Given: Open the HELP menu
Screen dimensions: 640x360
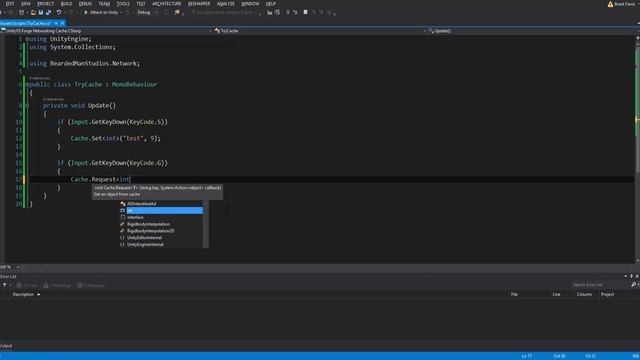Looking at the screenshot, I should pos(271,4).
